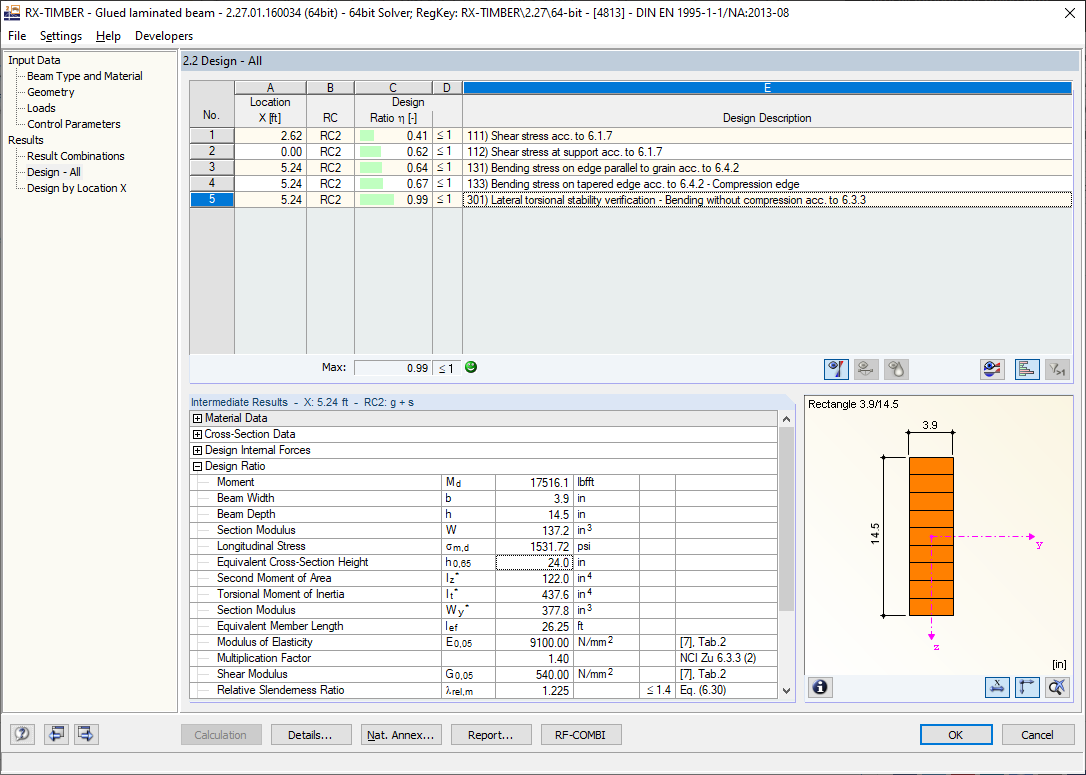Click Moment value 17516.1 cell
1086x775 pixels.
[533, 483]
